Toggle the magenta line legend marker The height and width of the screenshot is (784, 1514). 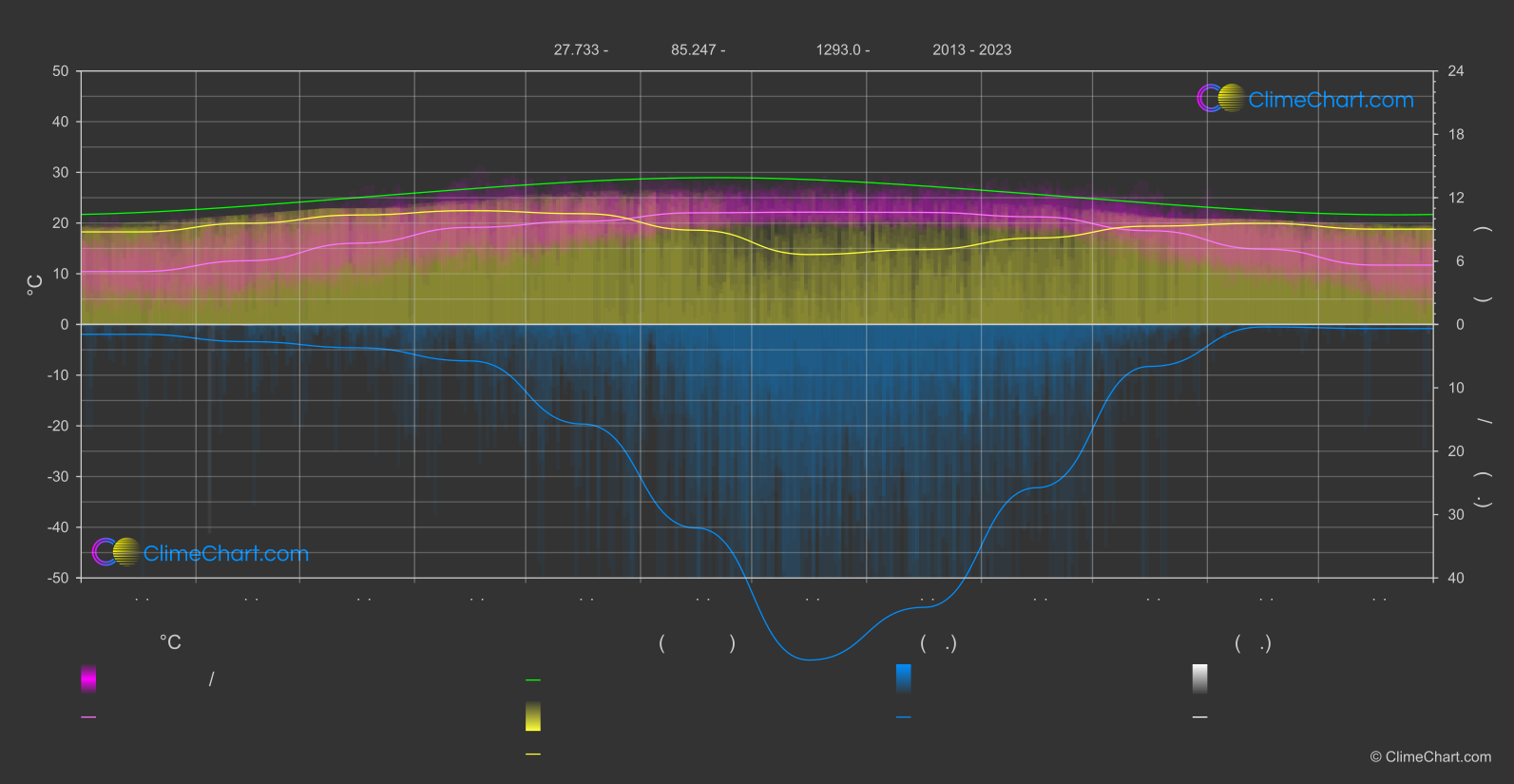(x=88, y=717)
